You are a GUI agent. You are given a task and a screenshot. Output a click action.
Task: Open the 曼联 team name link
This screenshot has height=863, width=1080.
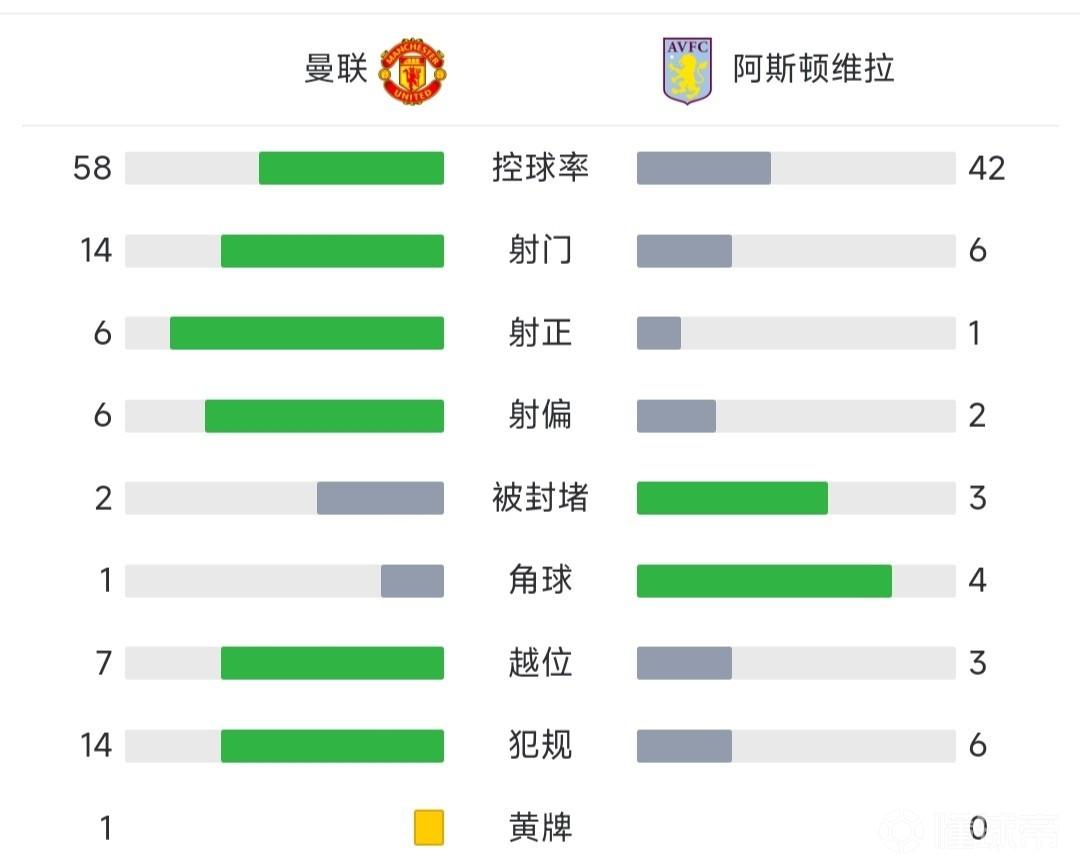click(x=336, y=69)
